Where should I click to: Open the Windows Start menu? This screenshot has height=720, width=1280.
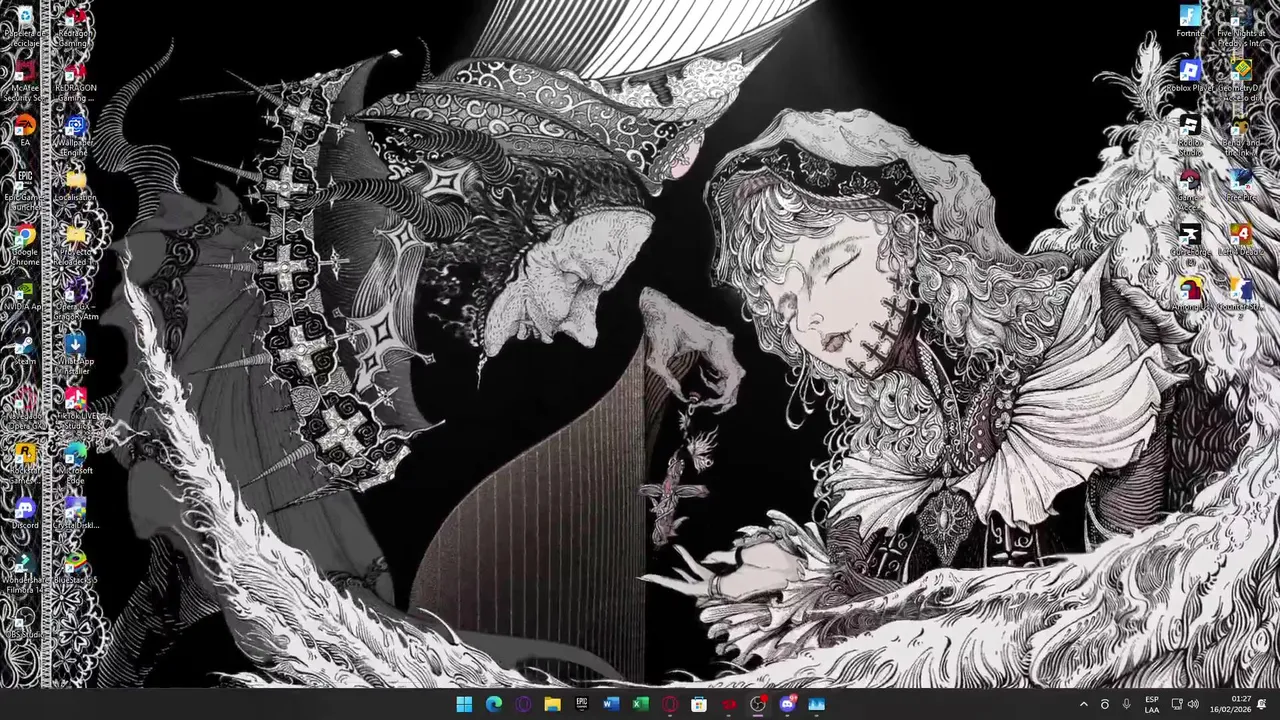(464, 704)
